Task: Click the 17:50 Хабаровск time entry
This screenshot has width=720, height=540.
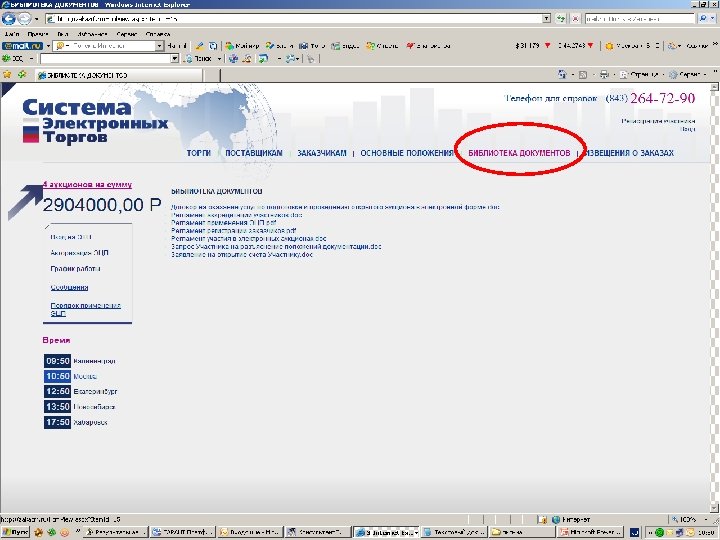Action: pos(76,422)
